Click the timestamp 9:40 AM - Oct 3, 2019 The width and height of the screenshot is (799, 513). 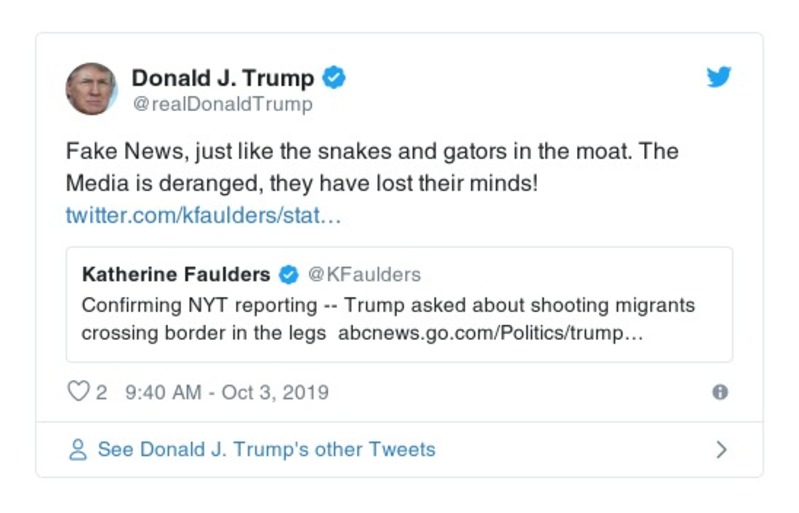click(x=226, y=392)
